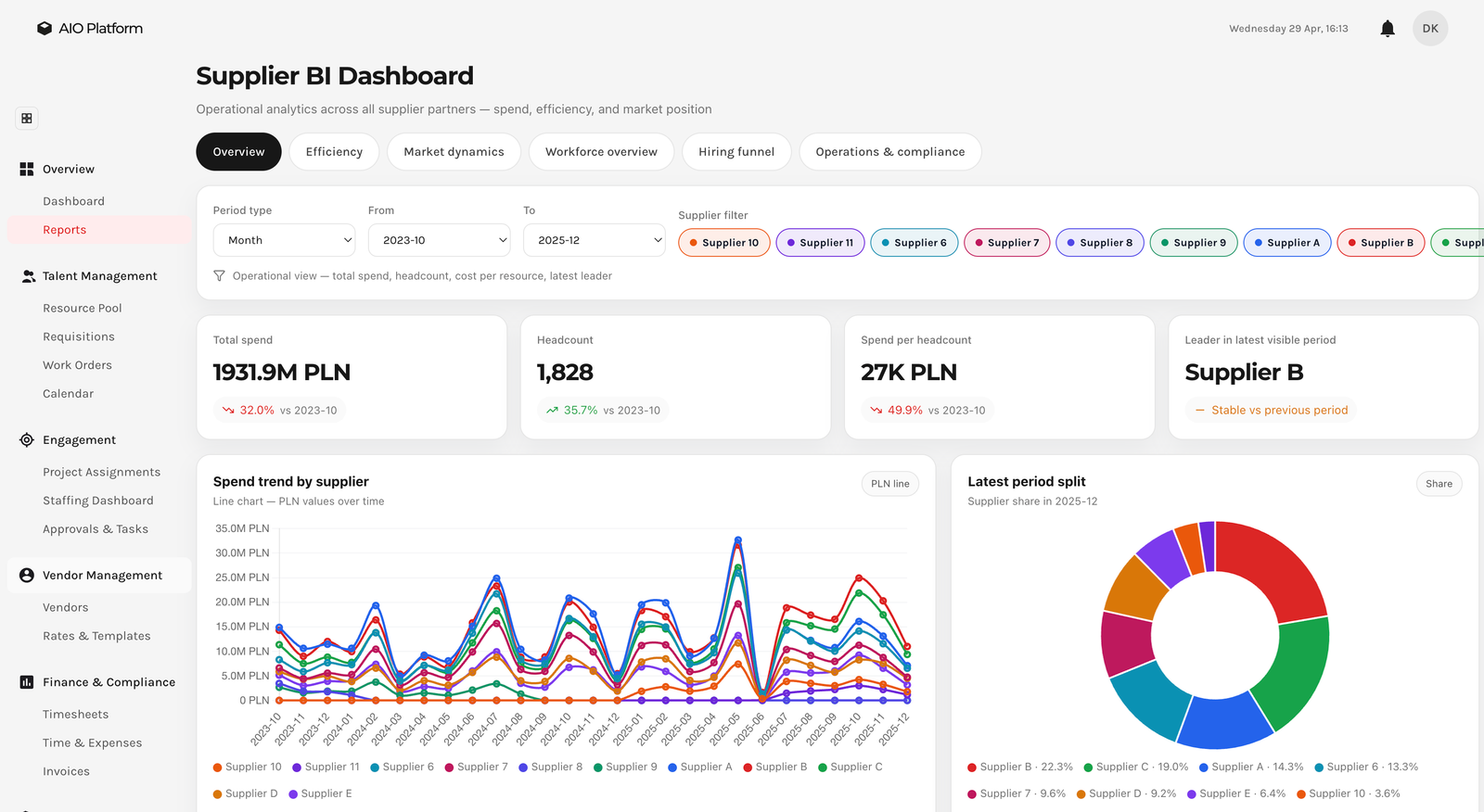Select the Overview tab
The height and width of the screenshot is (812, 1484).
(x=238, y=152)
